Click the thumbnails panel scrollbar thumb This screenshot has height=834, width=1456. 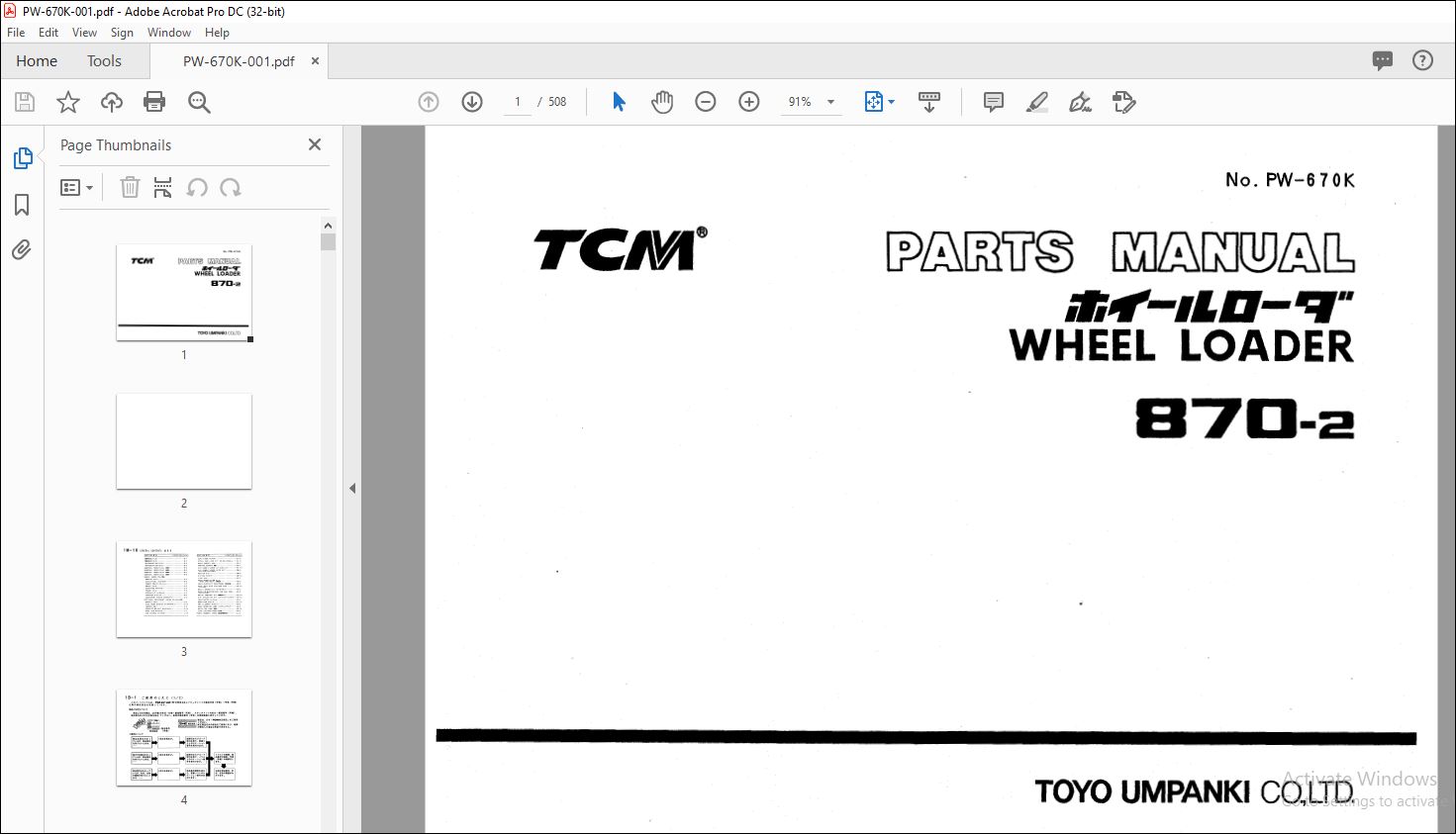[x=329, y=242]
